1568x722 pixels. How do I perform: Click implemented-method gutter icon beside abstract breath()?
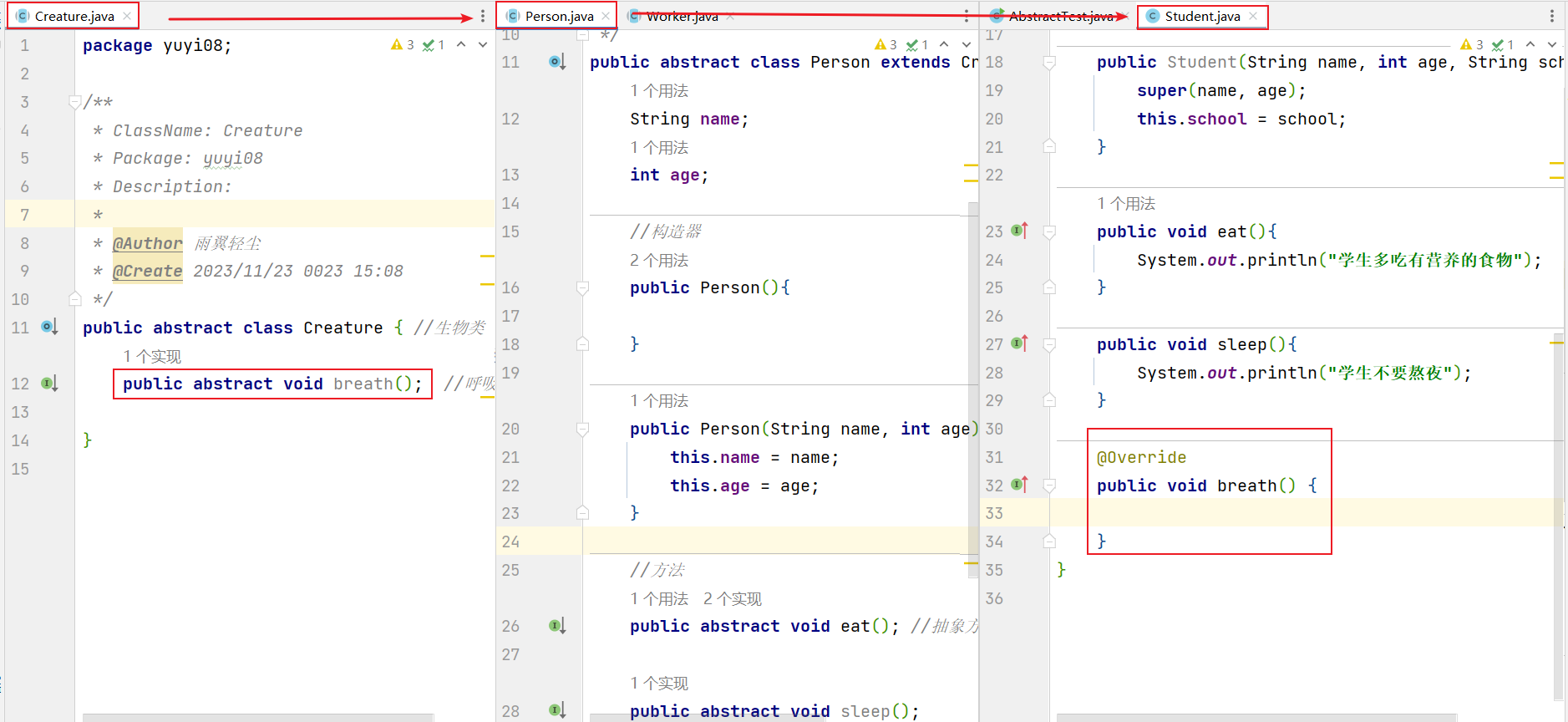click(x=49, y=384)
